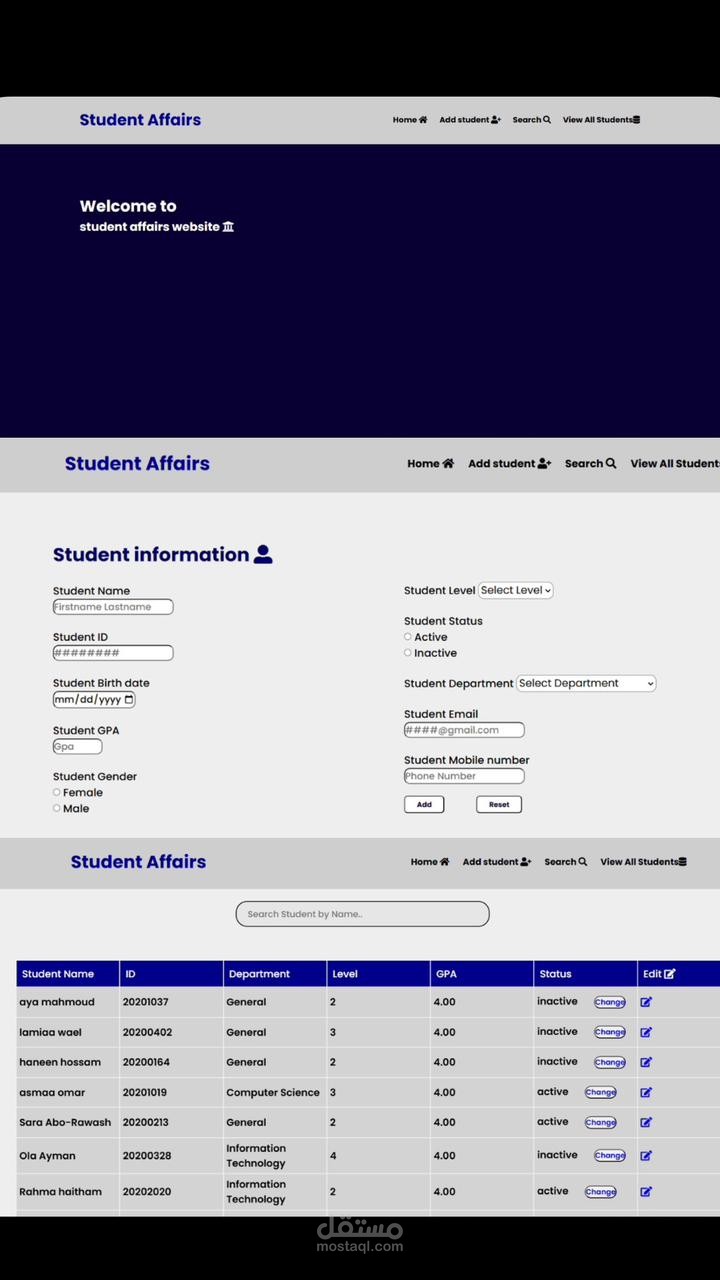The height and width of the screenshot is (1280, 720).
Task: Change status for Ola Ayman
Action: (610, 1156)
